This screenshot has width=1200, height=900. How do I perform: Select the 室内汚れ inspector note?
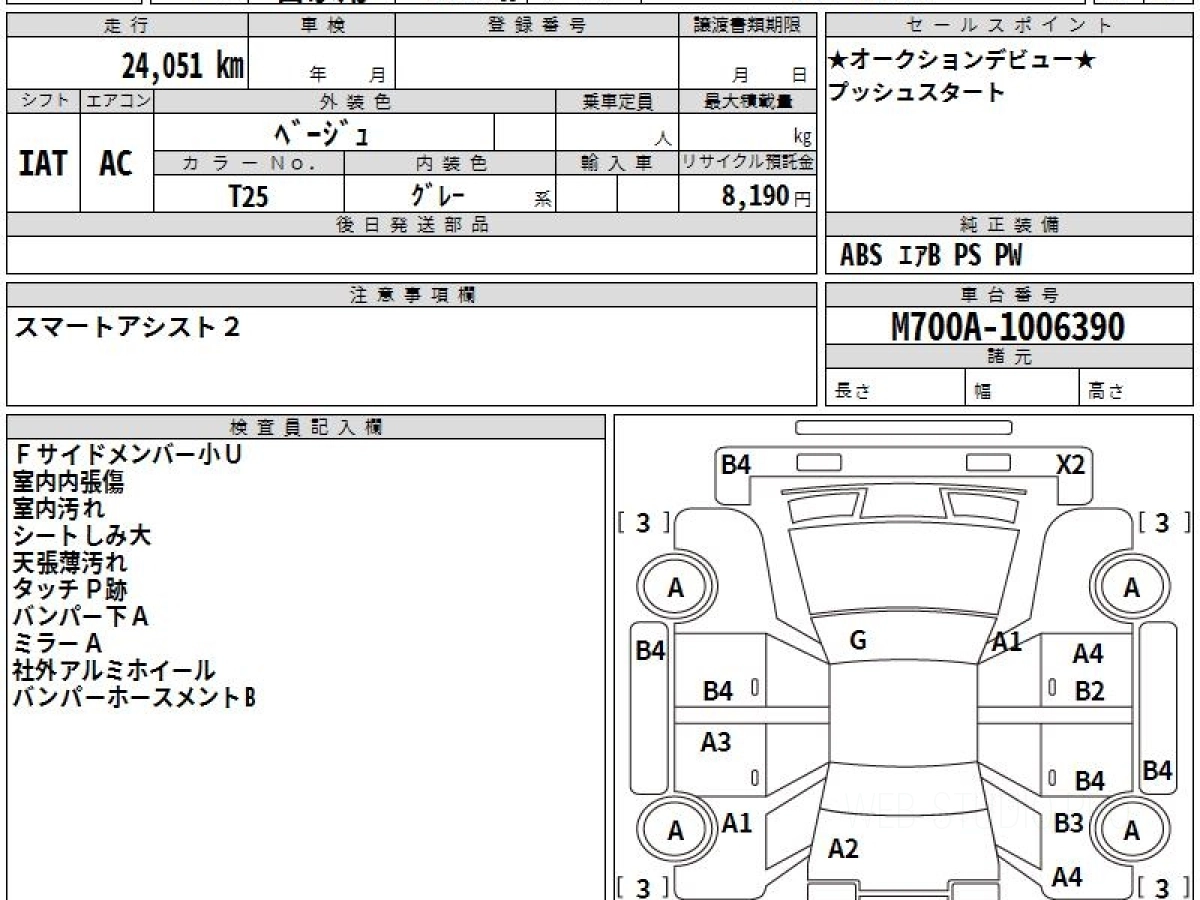[x=58, y=509]
